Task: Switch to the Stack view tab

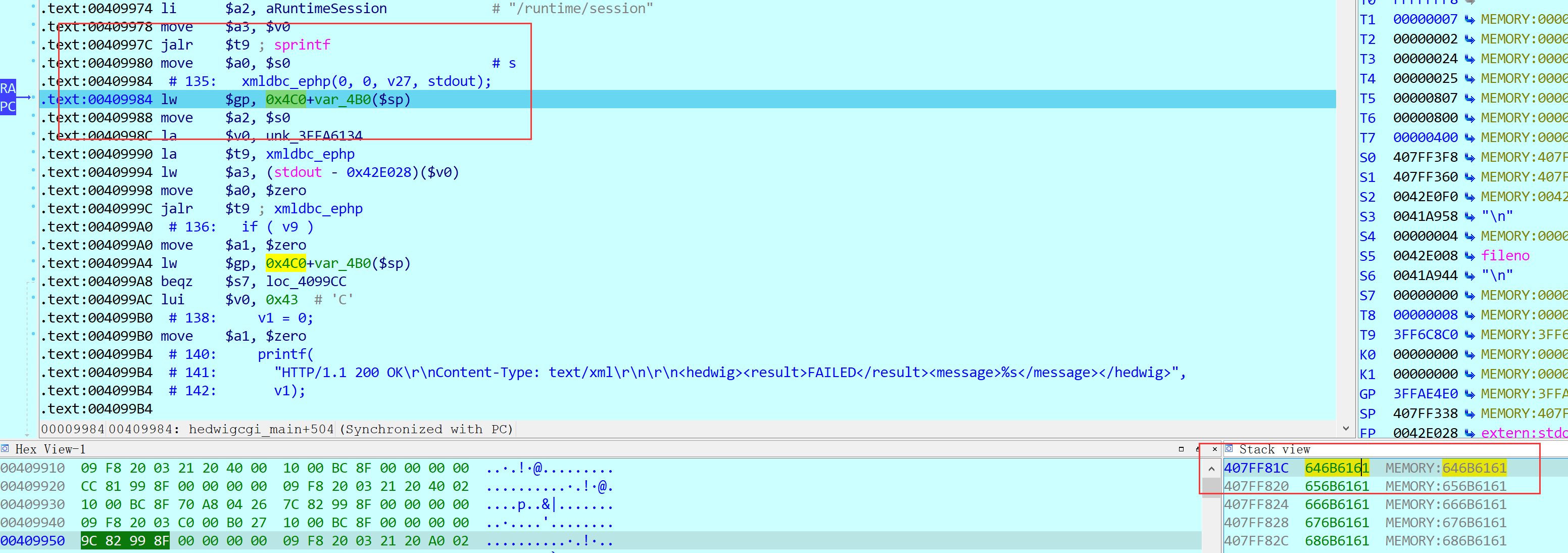Action: 1274,449
